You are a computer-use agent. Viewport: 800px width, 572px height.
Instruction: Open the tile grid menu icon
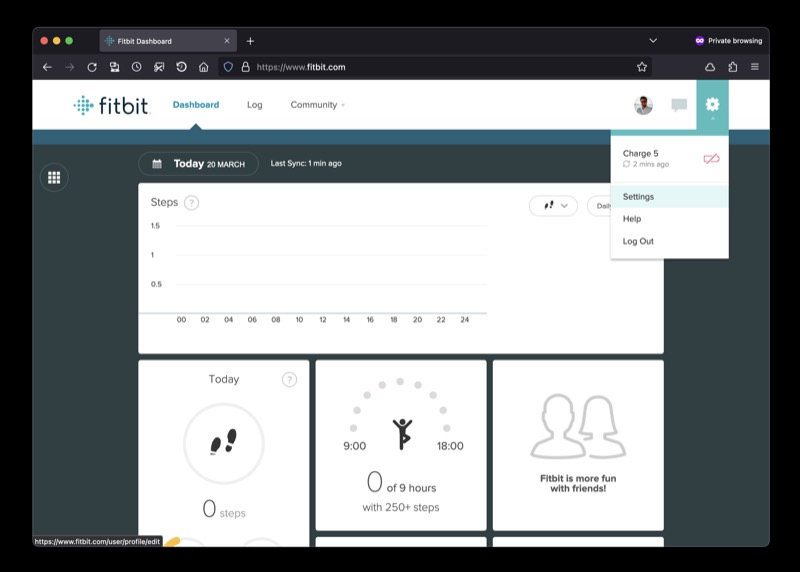tap(54, 177)
